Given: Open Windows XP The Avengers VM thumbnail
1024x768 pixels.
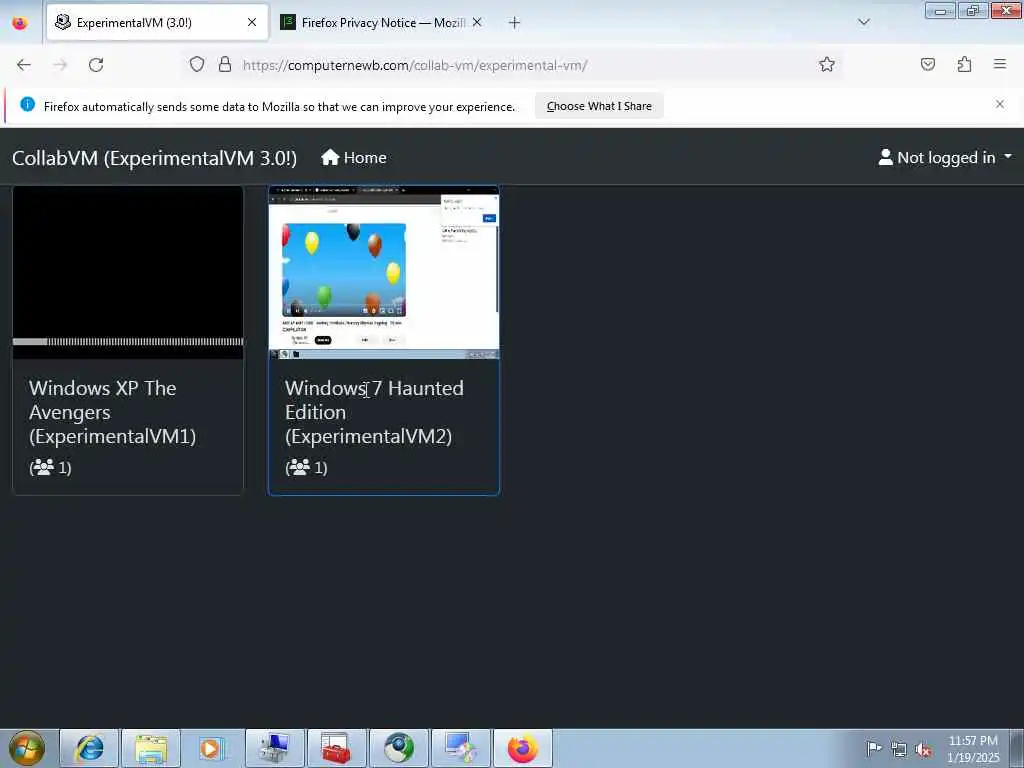Looking at the screenshot, I should tap(128, 272).
